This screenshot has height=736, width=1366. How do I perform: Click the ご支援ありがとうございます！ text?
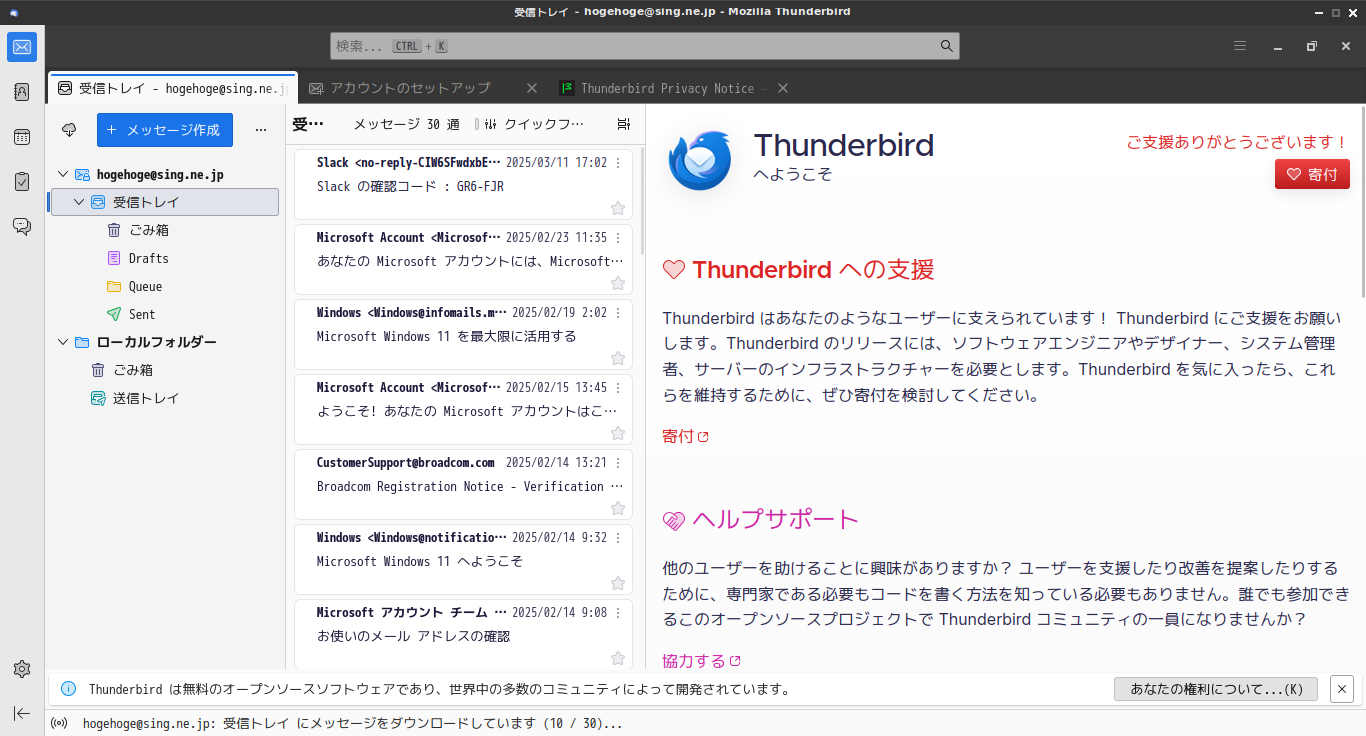point(1238,142)
